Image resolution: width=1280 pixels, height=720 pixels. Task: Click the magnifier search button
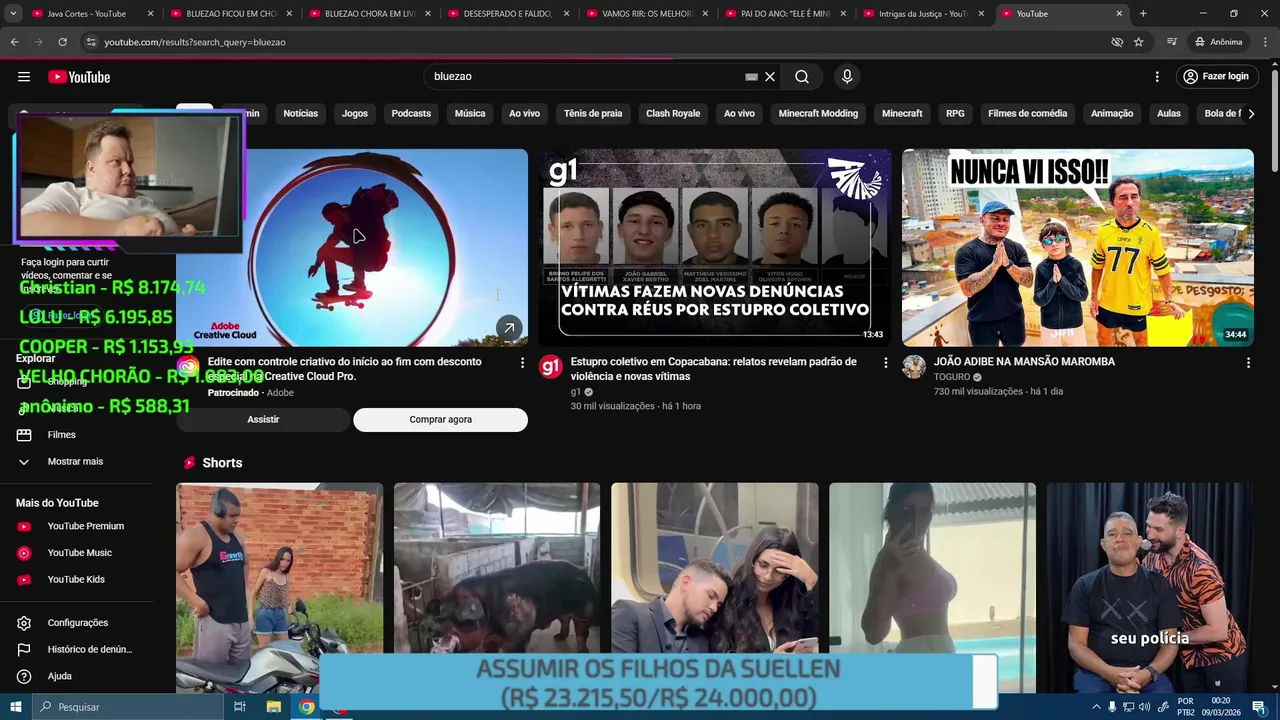802,77
